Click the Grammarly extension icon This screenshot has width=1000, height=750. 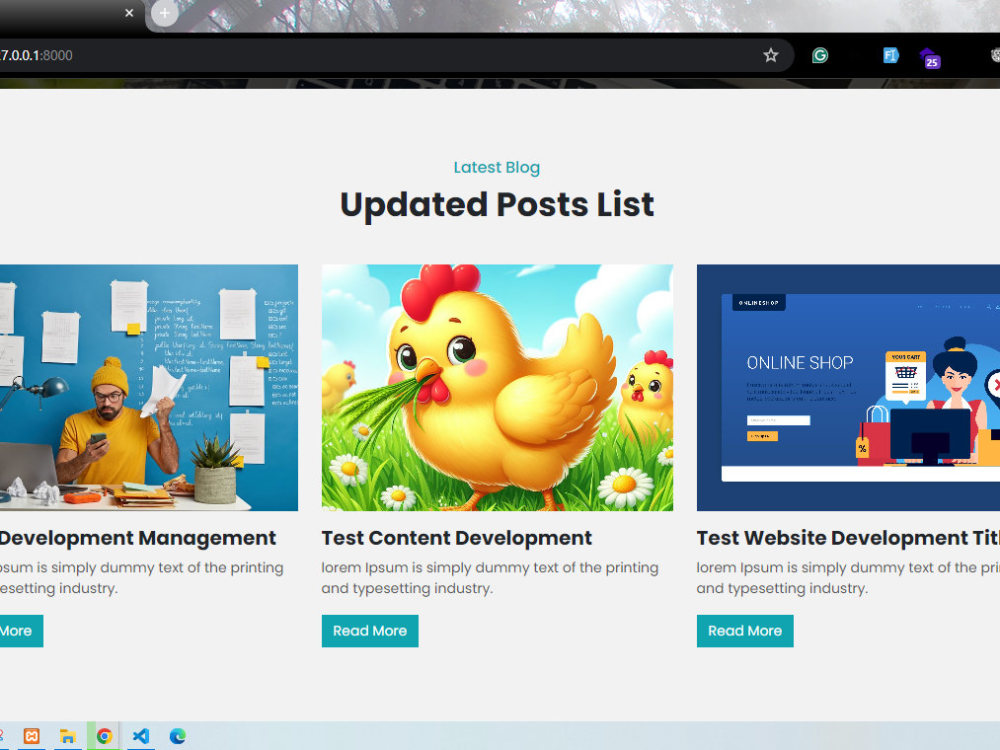[820, 55]
